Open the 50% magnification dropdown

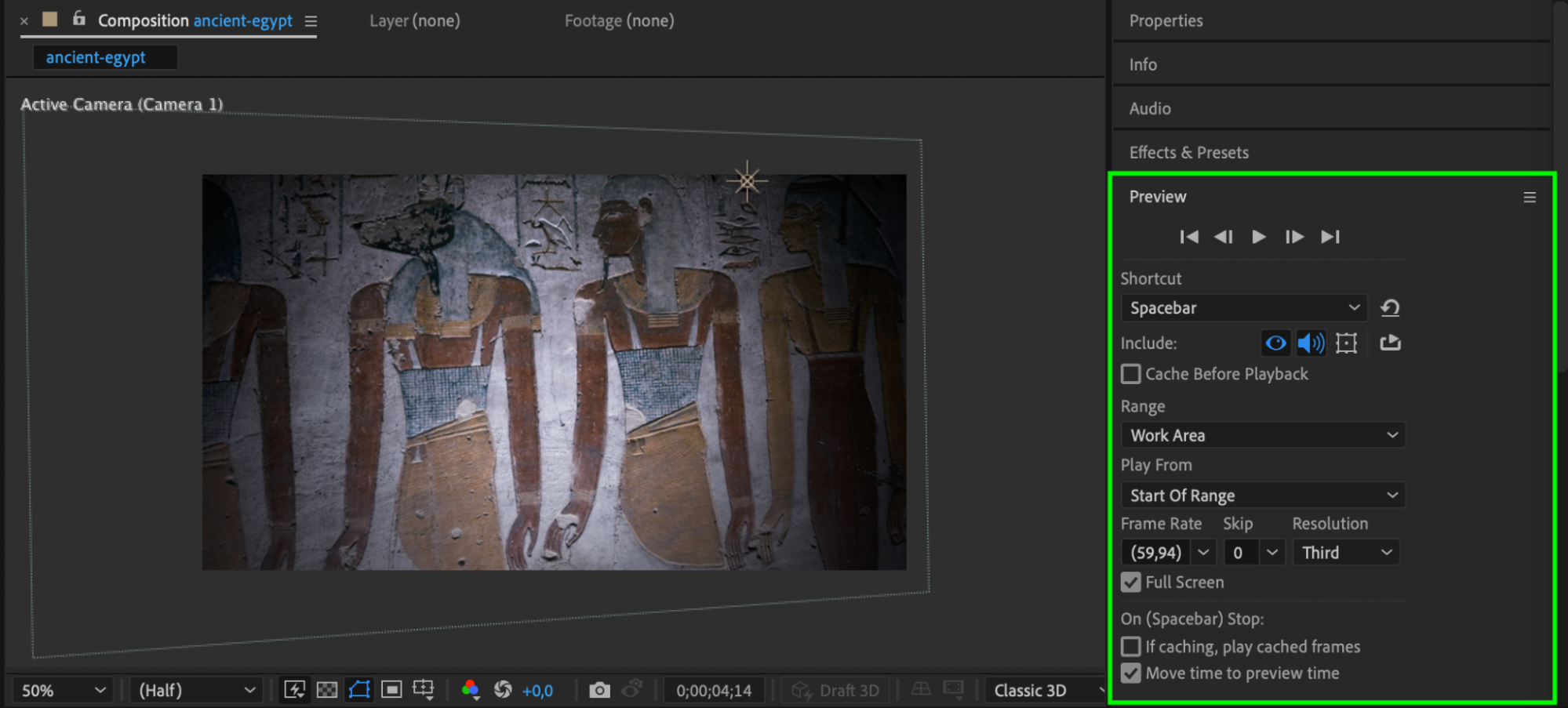pyautogui.click(x=63, y=690)
